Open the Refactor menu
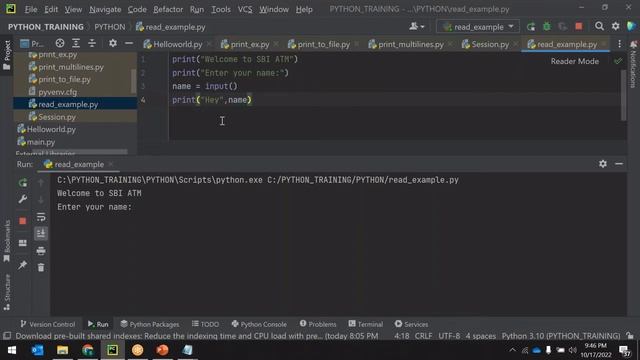The width and height of the screenshot is (640, 360). click(168, 9)
